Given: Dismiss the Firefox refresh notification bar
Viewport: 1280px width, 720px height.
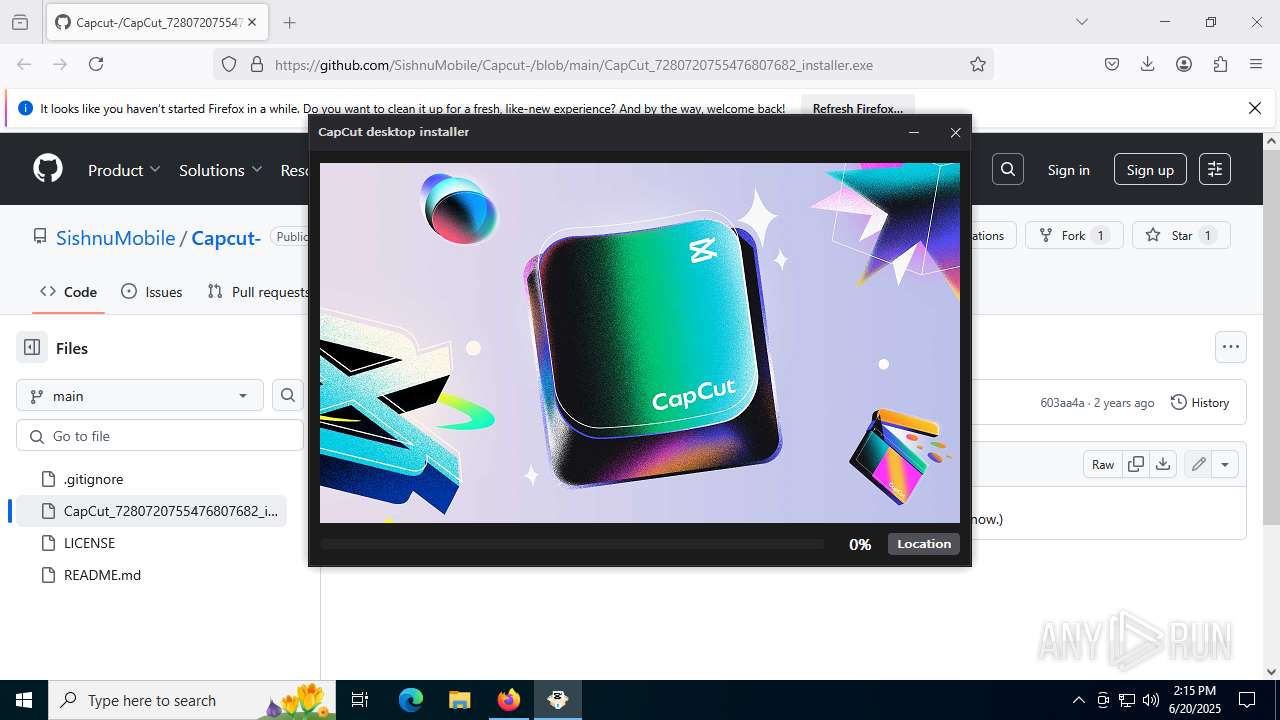Looking at the screenshot, I should (1255, 108).
